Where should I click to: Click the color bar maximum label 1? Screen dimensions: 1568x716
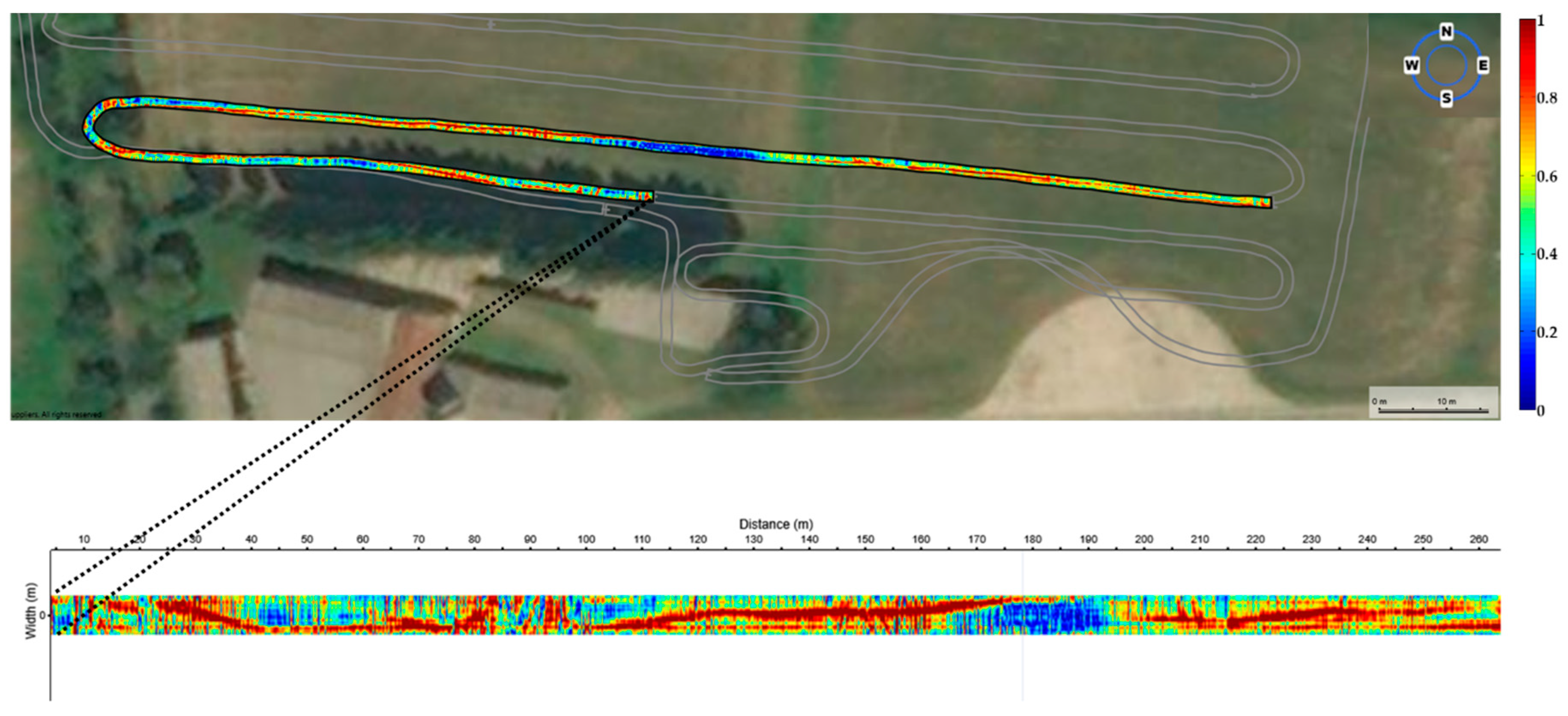pyautogui.click(x=1541, y=21)
